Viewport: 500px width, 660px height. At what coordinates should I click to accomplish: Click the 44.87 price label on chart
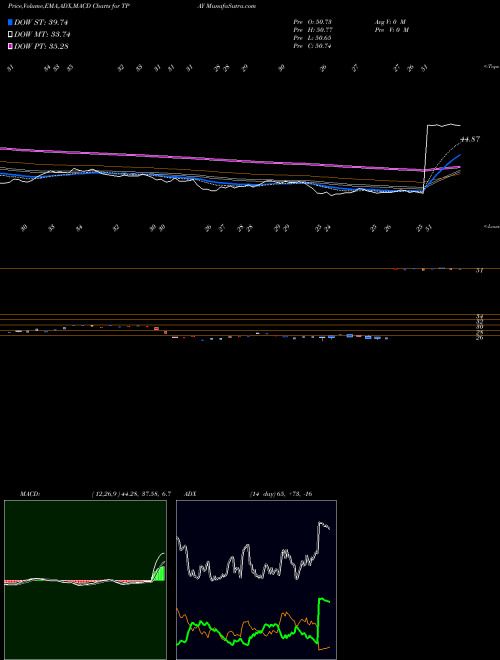(470, 139)
